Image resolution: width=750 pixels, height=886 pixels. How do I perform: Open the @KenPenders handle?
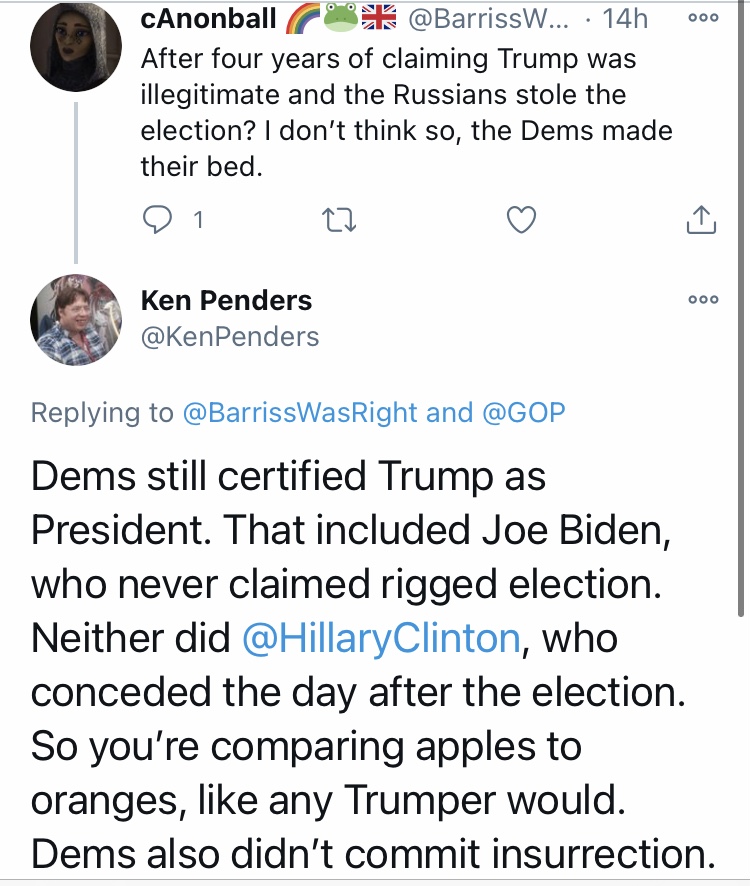coord(230,337)
